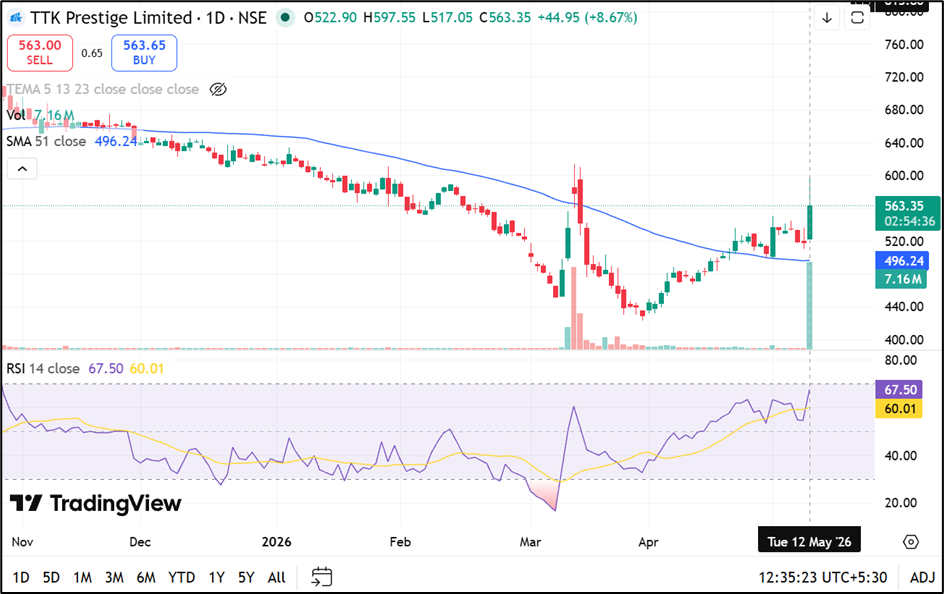Viewport: 944px width, 594px height.
Task: Collapse indicator legend with chevron up
Action: [22, 169]
